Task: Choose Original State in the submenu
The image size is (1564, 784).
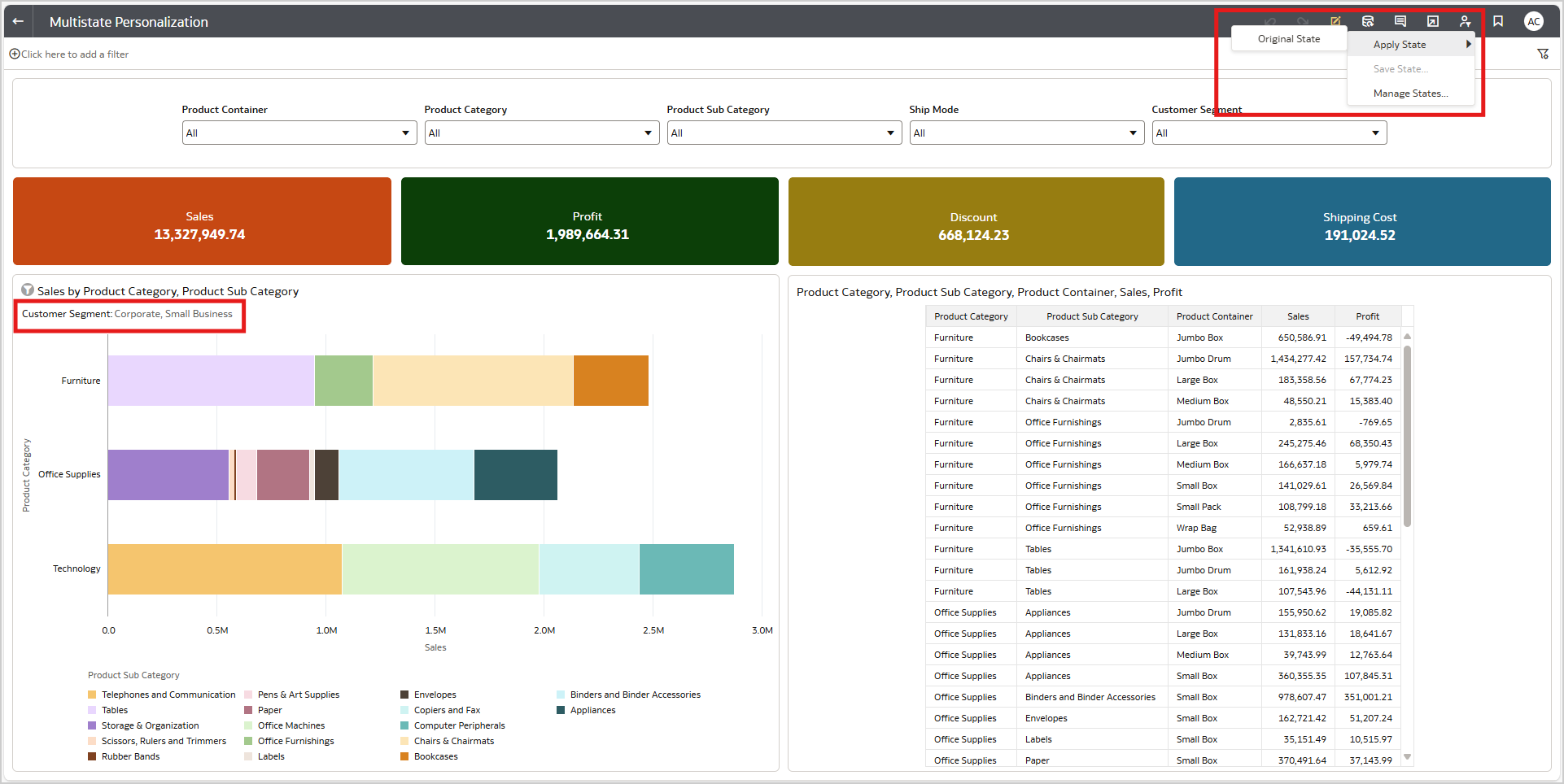Action: (x=1289, y=39)
